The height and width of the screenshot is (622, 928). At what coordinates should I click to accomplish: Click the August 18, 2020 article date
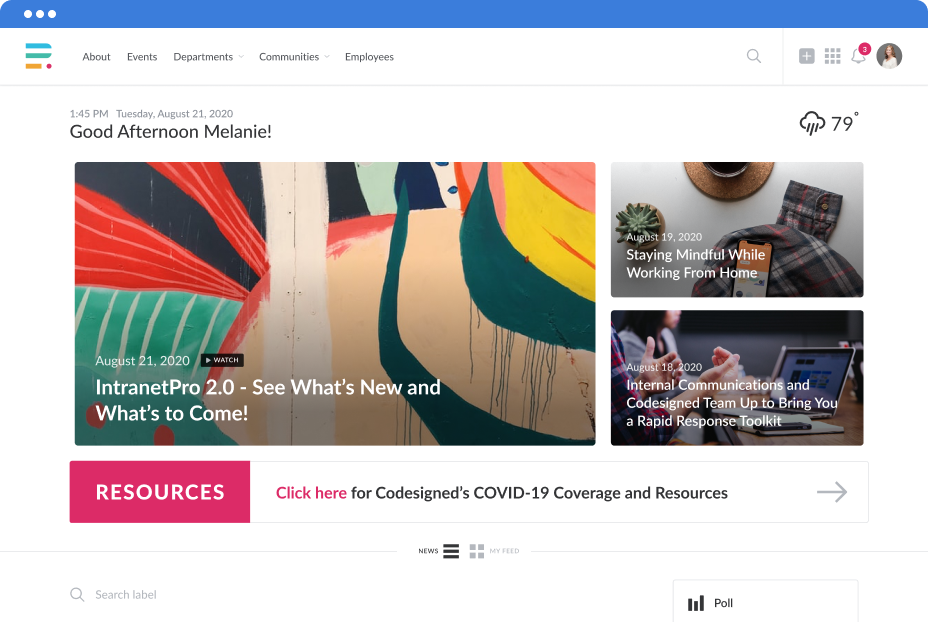[x=664, y=367]
